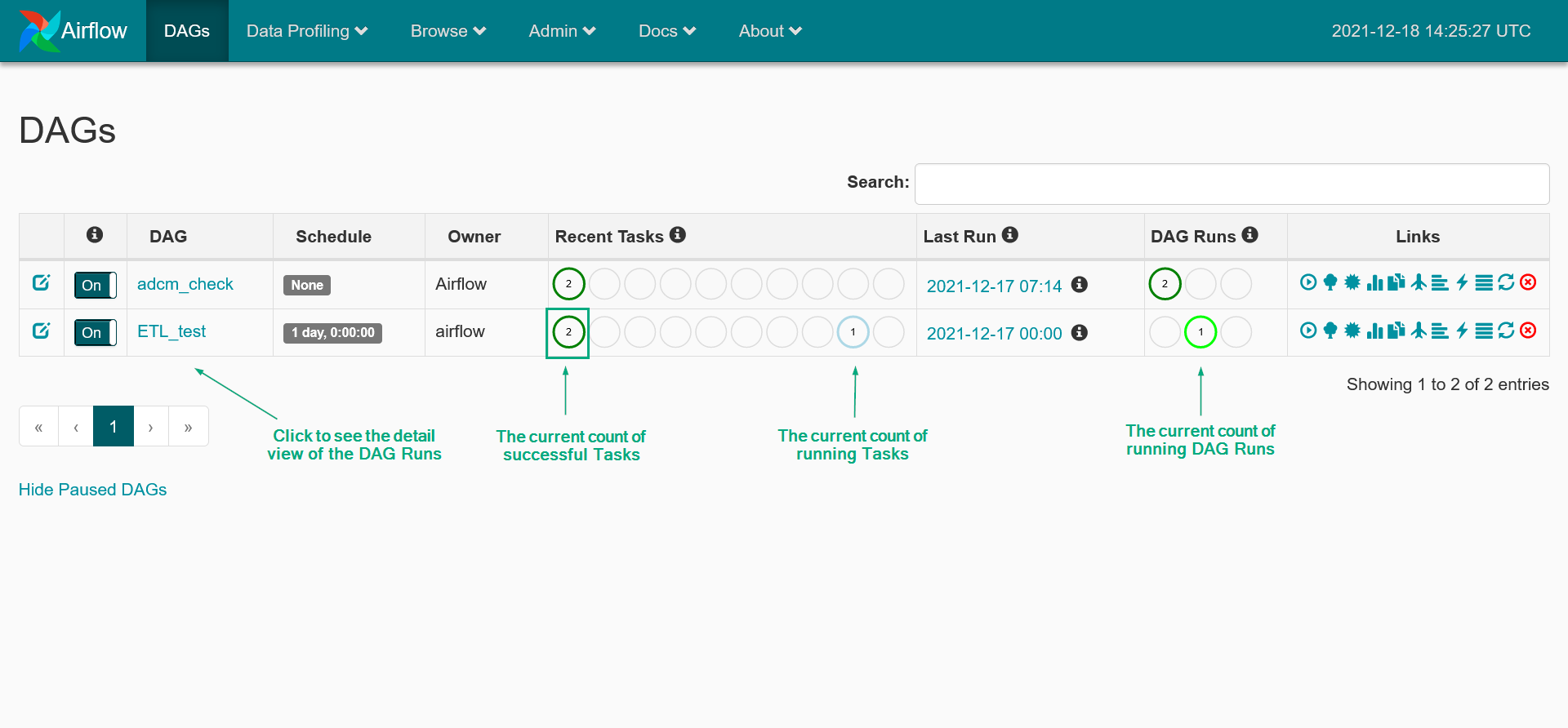The image size is (1568, 728).
Task: Toggle ETL_test DAG On switch
Action: tap(95, 332)
